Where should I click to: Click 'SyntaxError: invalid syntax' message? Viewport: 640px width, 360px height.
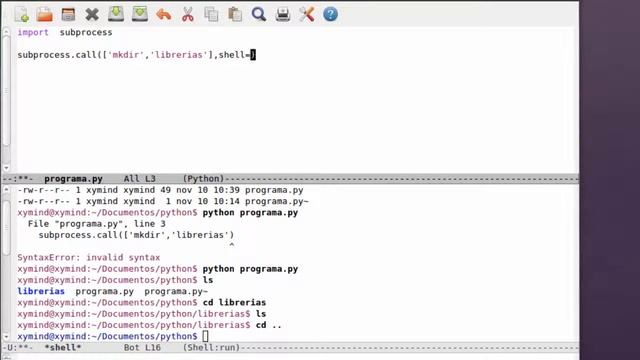pos(89,258)
